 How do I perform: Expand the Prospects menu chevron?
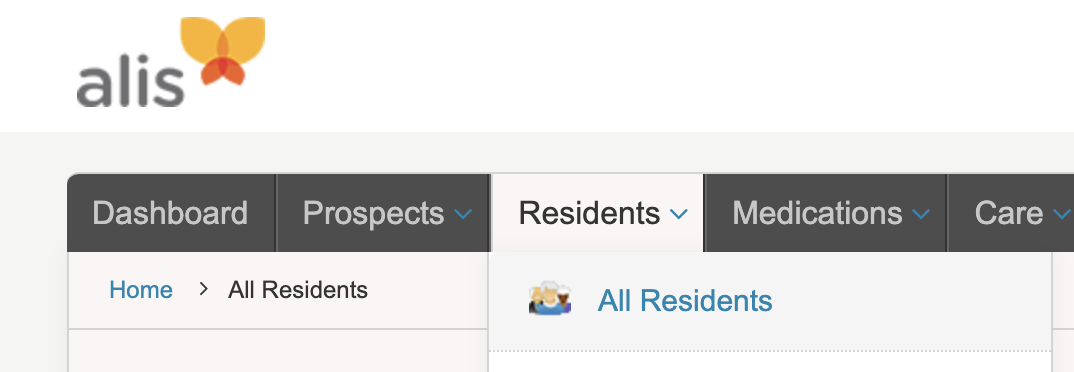tap(463, 214)
